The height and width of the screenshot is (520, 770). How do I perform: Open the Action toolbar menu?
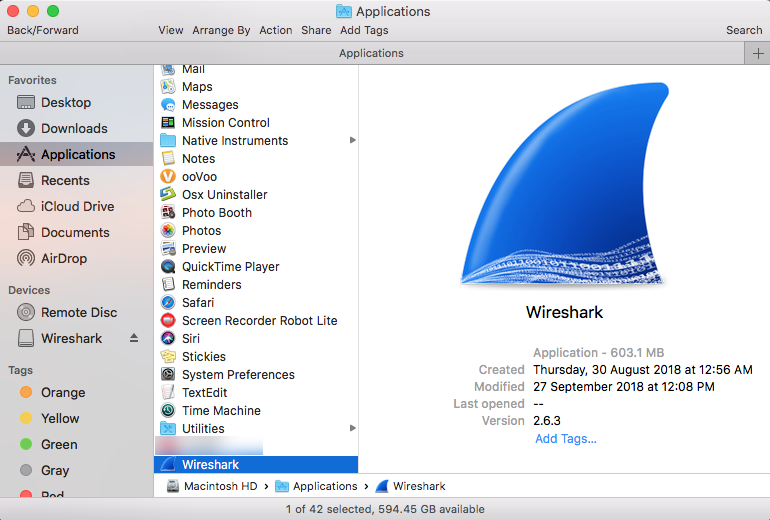[x=276, y=30]
